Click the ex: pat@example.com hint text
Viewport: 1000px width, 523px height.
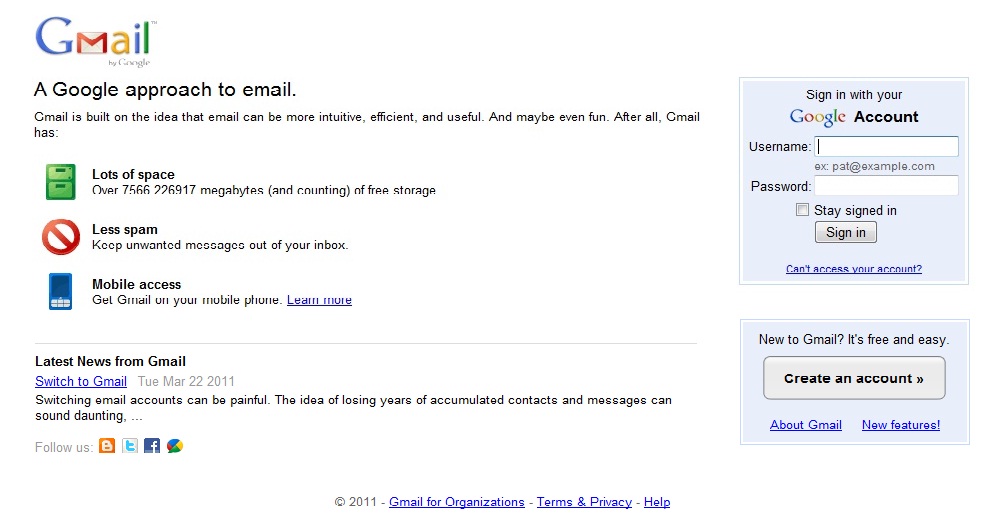pyautogui.click(x=874, y=166)
